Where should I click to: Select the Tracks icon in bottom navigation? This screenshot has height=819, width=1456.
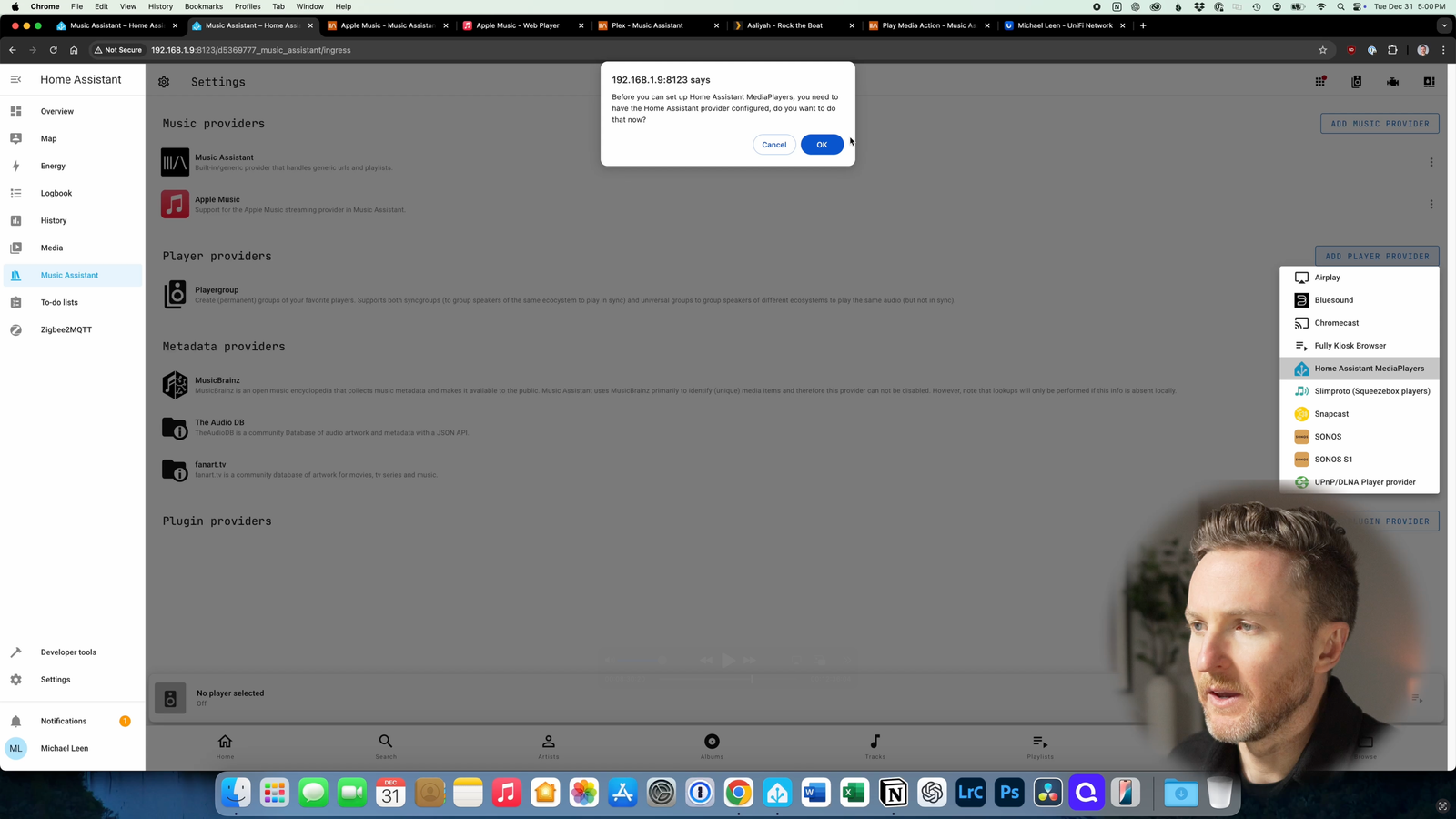875,746
